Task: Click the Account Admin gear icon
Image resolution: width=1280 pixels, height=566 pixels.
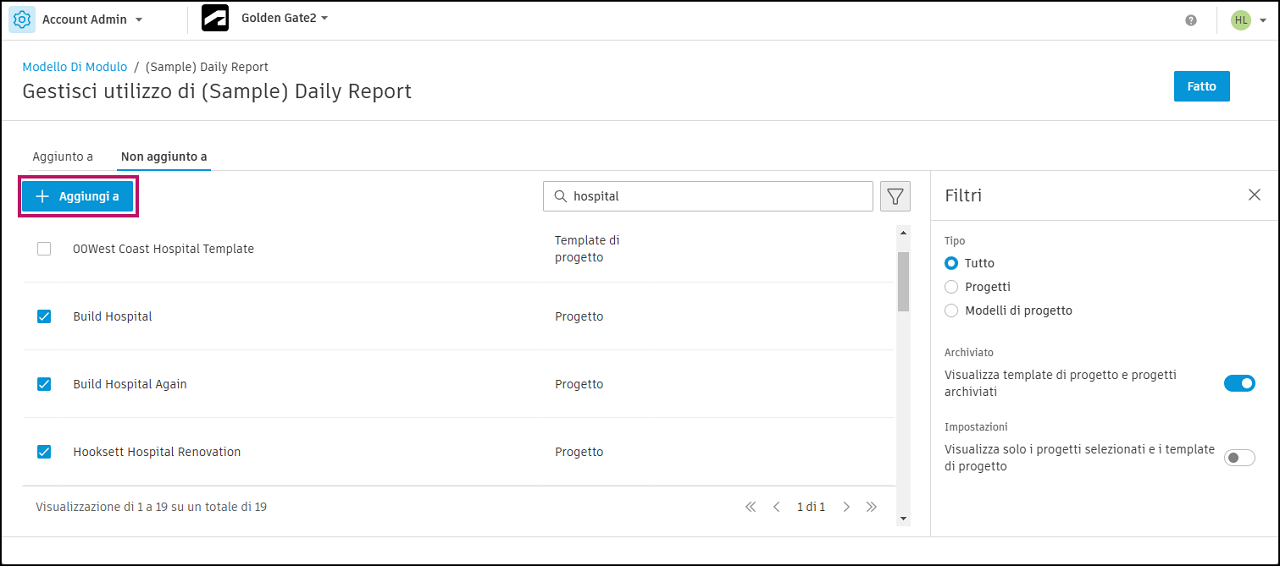Action: pyautogui.click(x=22, y=20)
